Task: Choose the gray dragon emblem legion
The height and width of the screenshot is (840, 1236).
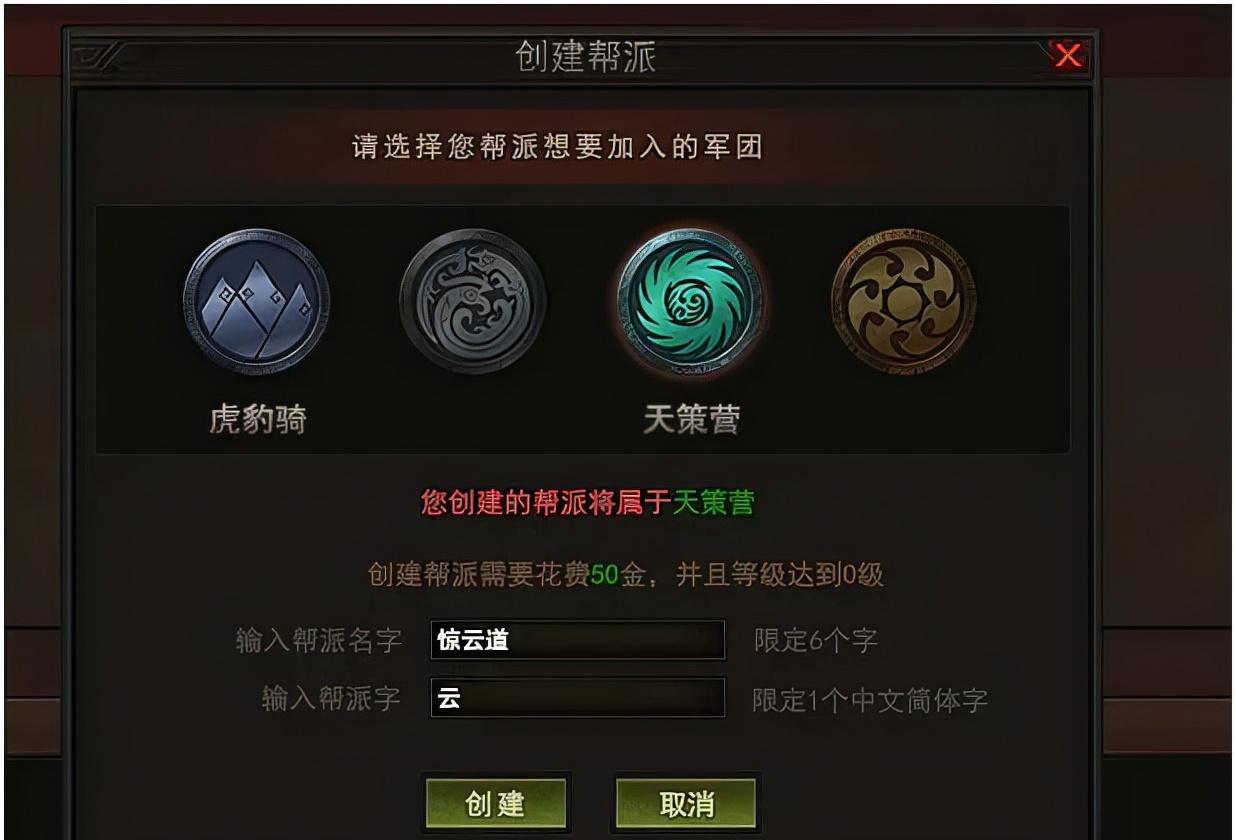Action: pos(473,302)
